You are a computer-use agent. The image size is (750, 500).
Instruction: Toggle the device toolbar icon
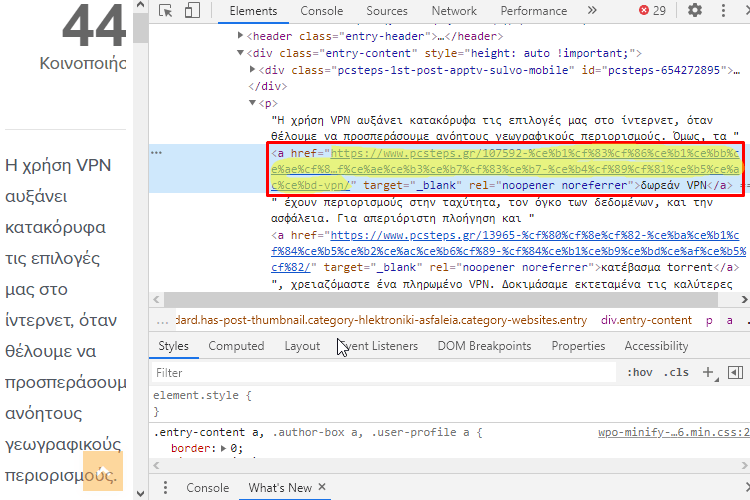192,11
